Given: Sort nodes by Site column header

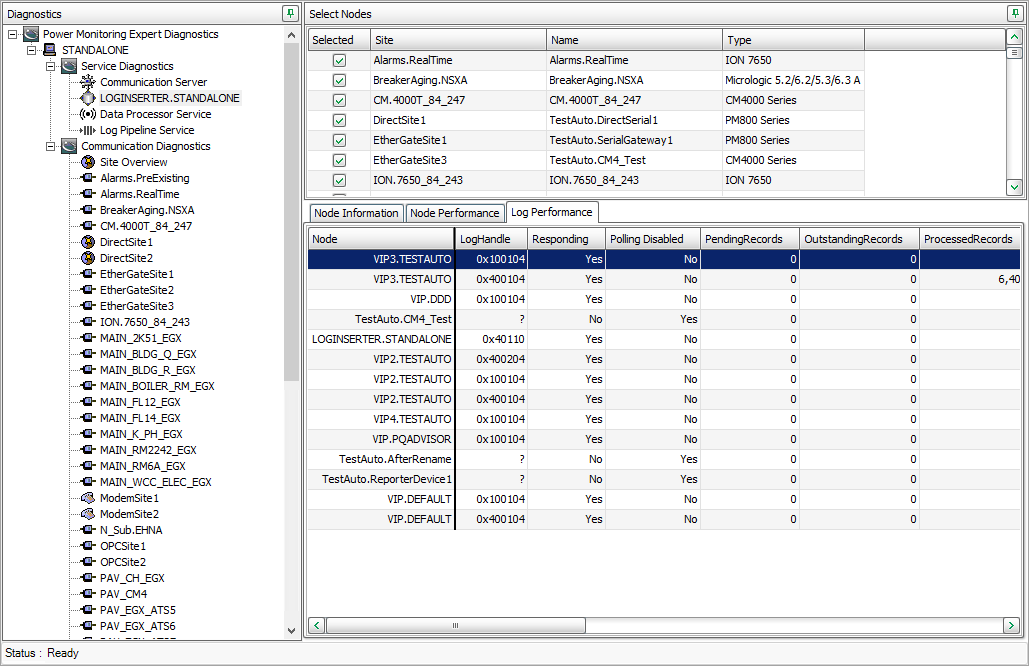Looking at the screenshot, I should 458,40.
